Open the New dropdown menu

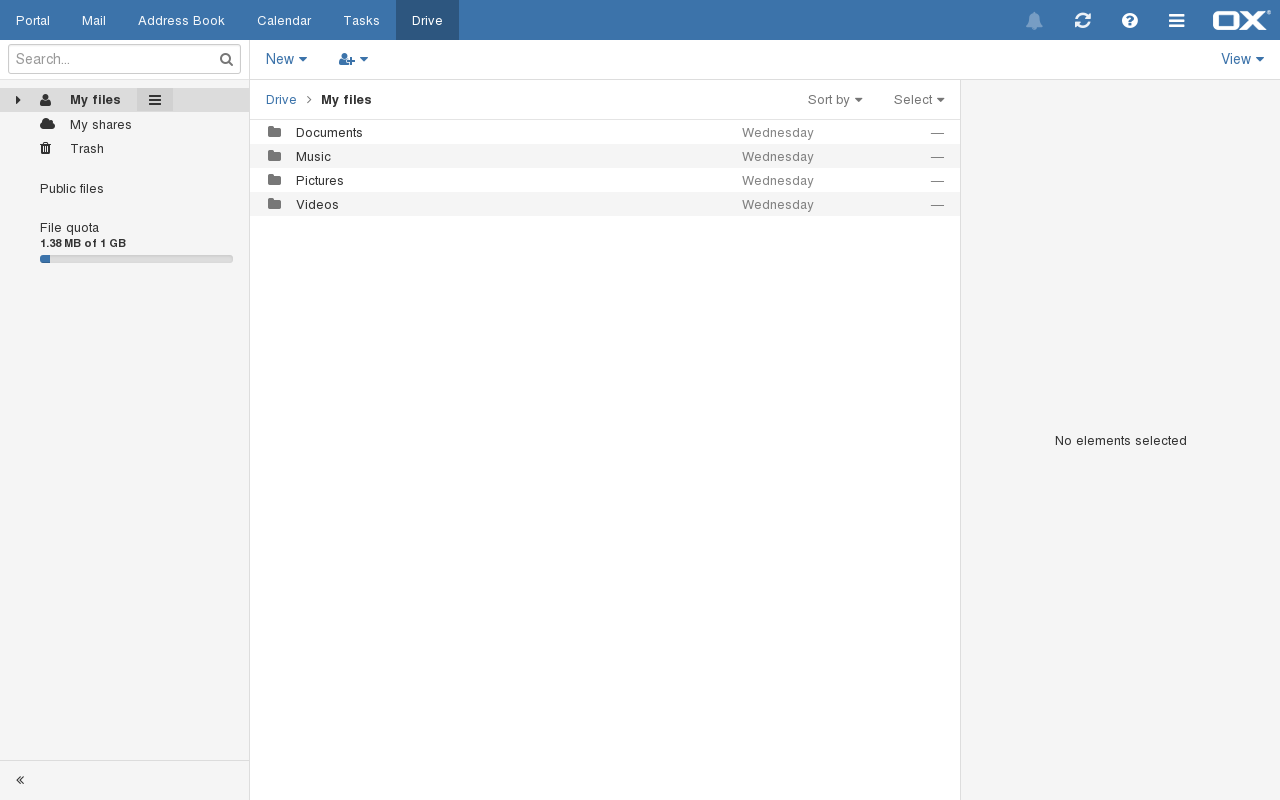(x=286, y=60)
